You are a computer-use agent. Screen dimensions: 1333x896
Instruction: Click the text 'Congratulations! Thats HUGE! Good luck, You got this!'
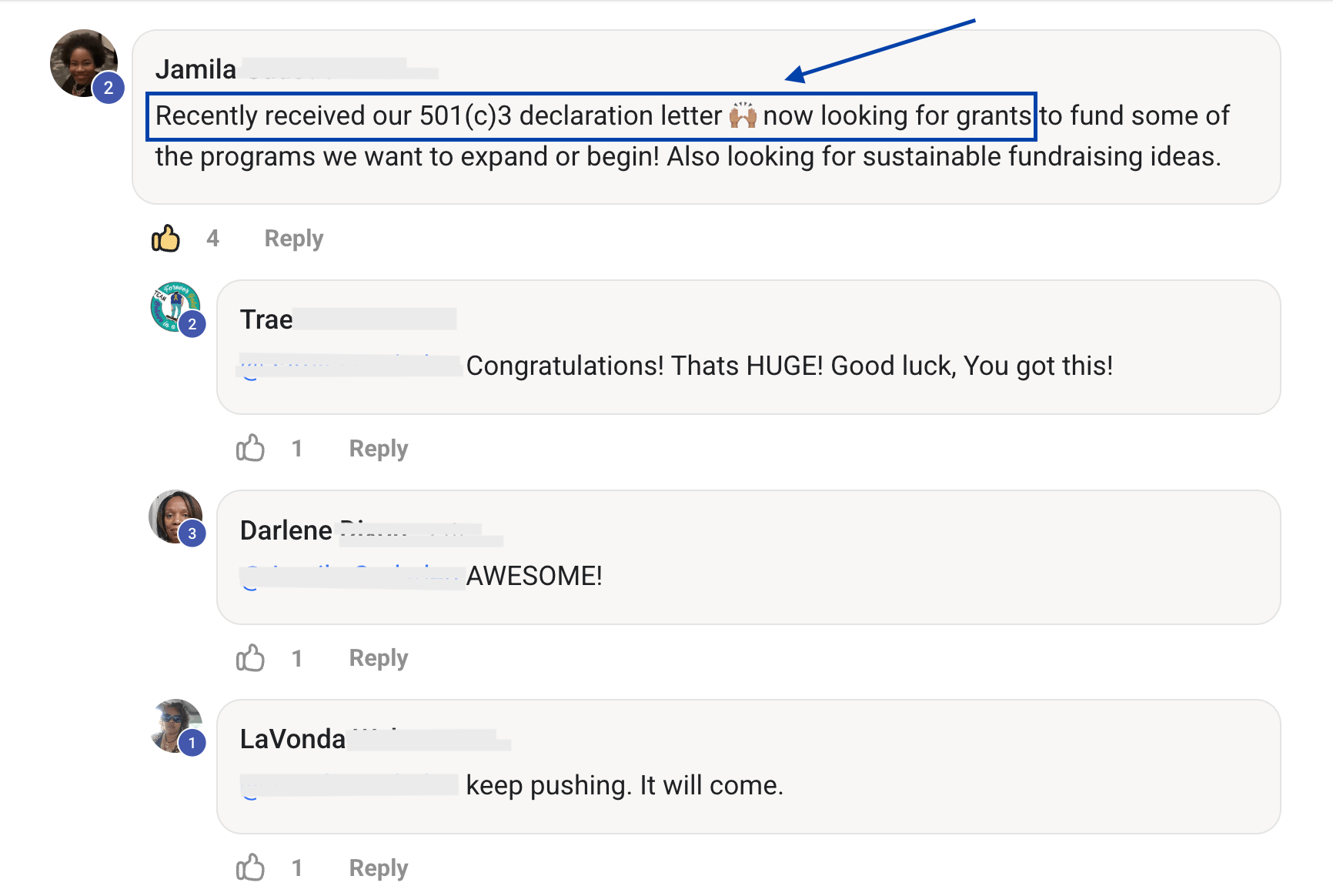click(790, 366)
